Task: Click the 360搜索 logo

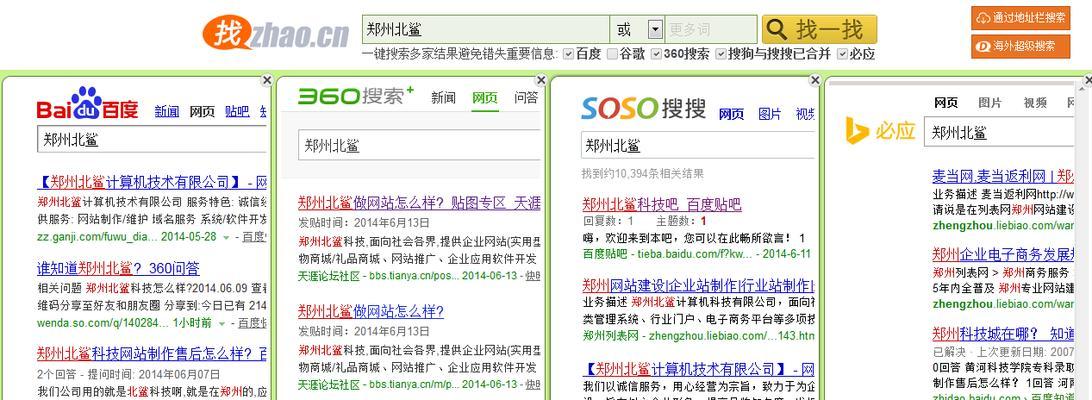Action: pos(355,95)
